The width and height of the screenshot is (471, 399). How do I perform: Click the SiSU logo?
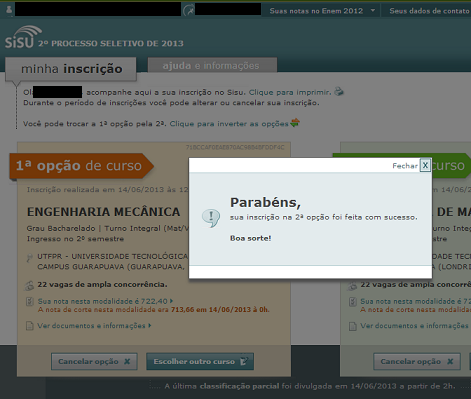click(x=23, y=37)
